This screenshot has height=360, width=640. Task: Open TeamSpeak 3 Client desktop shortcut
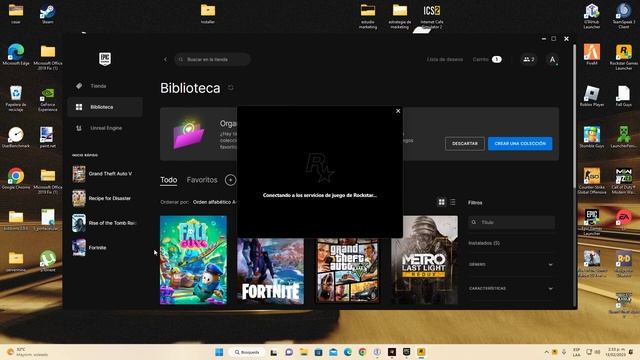point(624,16)
